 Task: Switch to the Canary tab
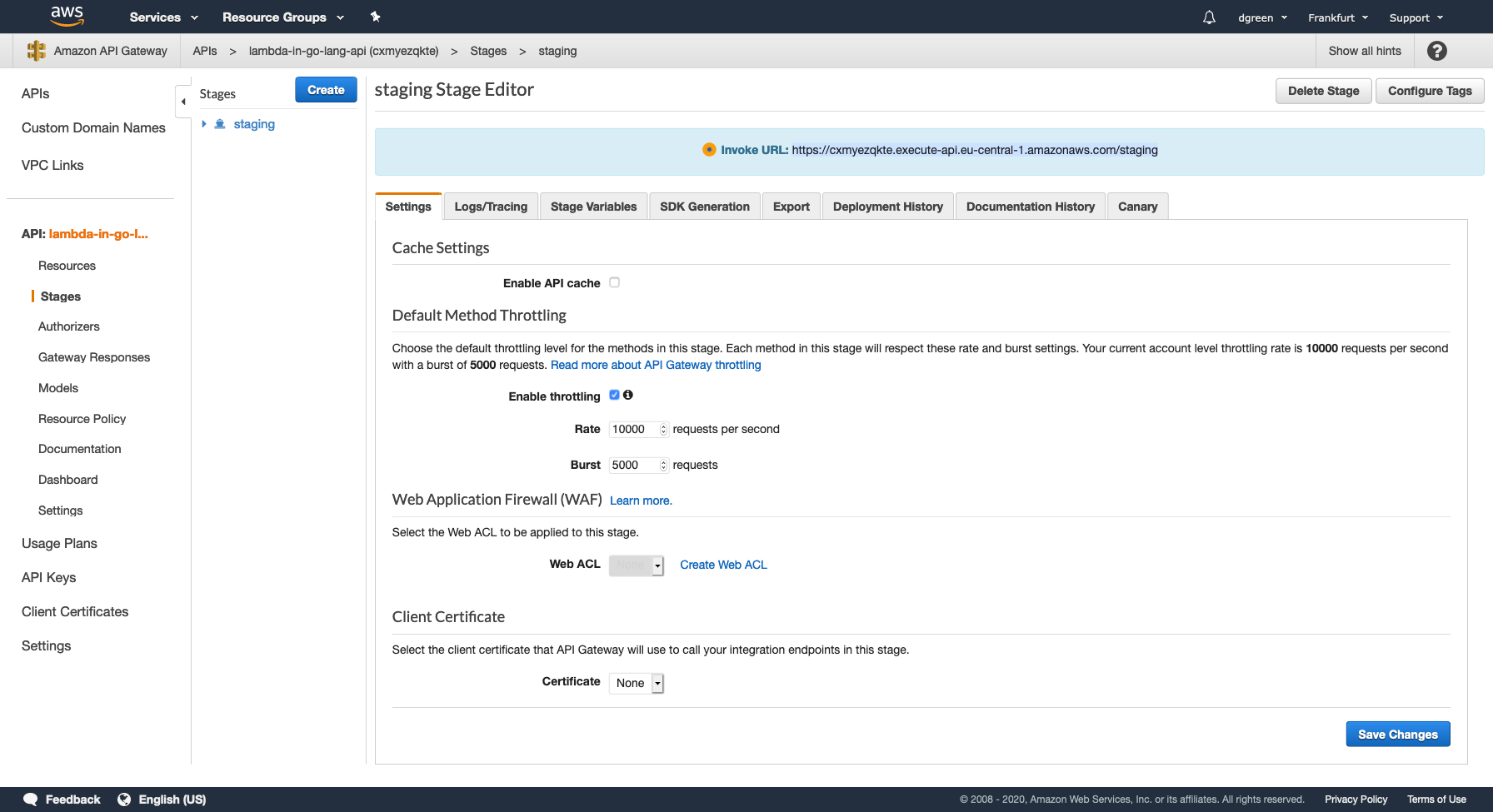pos(1138,207)
